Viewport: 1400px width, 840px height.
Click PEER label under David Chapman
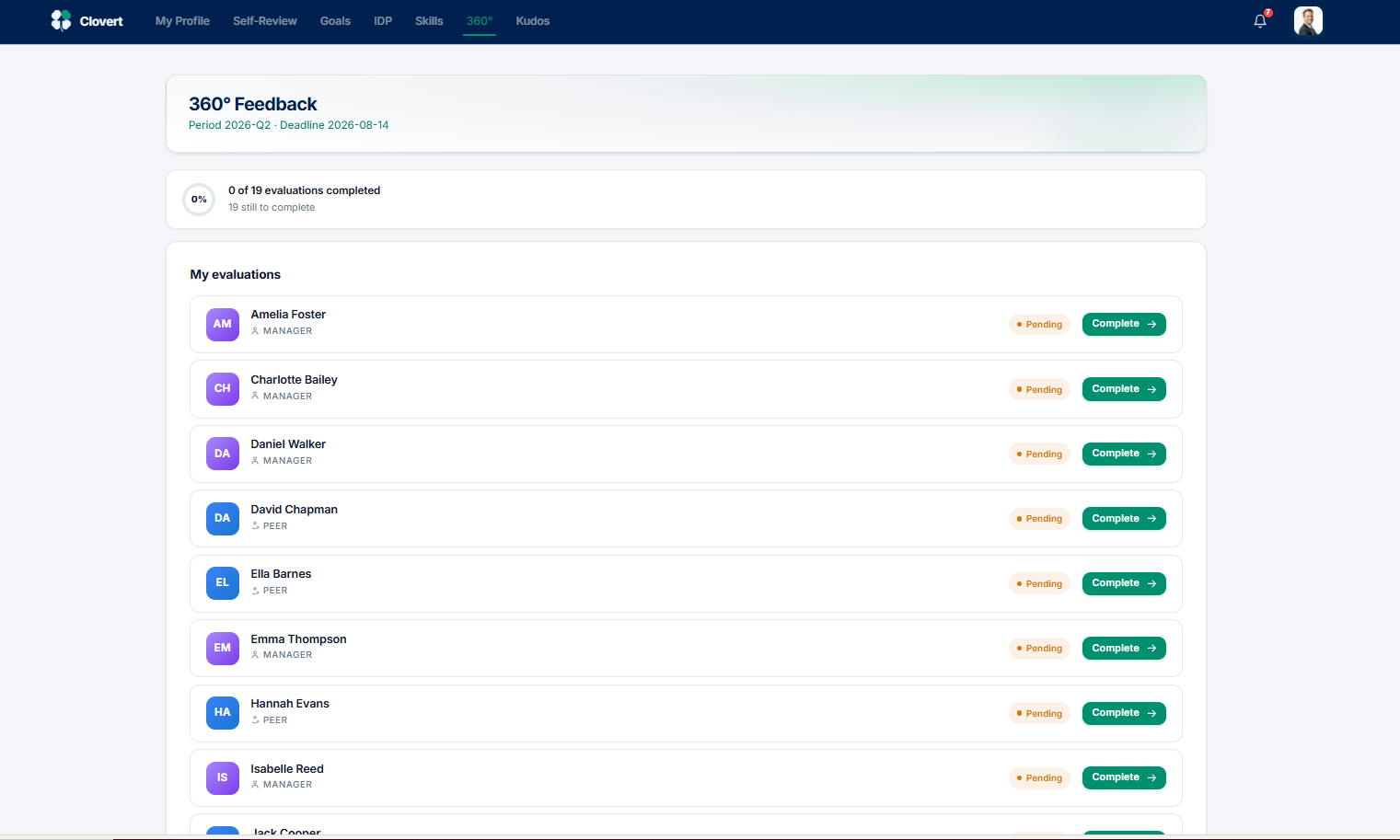pyautogui.click(x=275, y=526)
